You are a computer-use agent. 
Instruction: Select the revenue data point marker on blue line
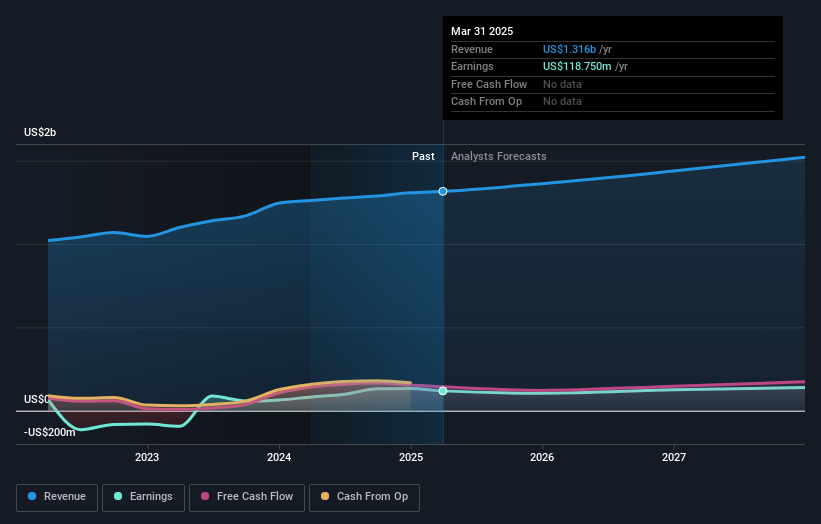443,192
